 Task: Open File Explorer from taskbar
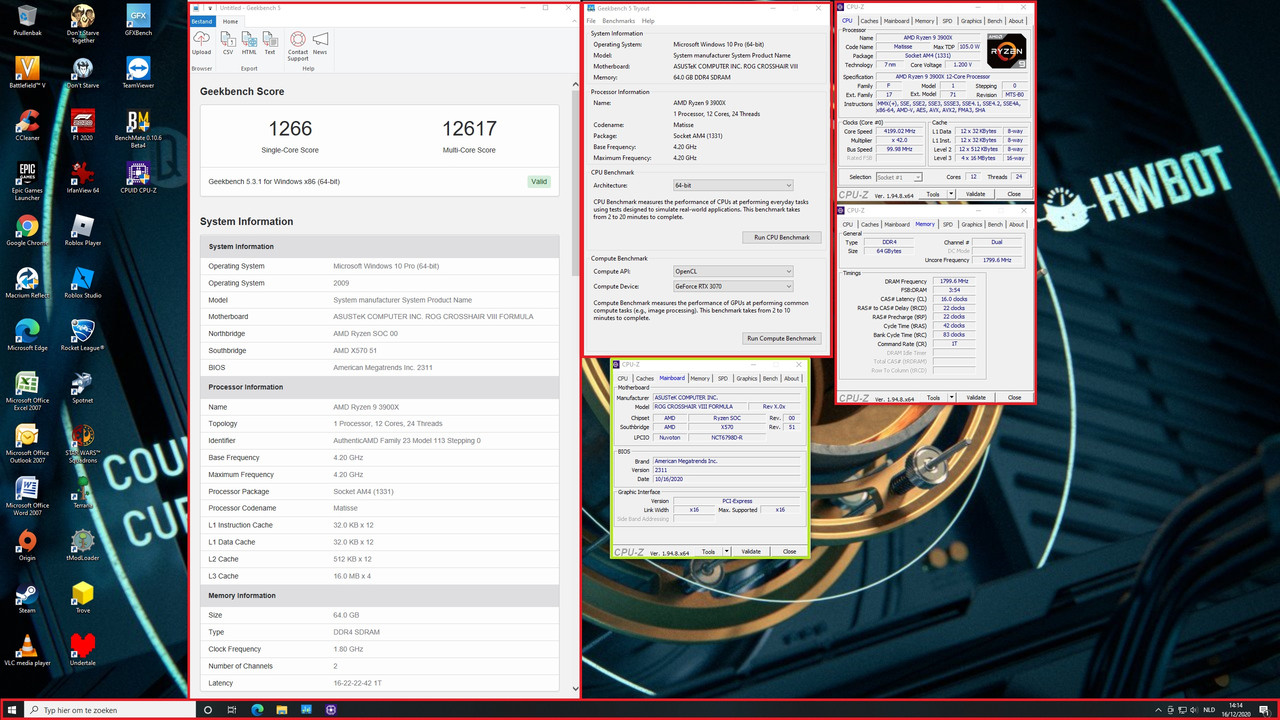(x=282, y=710)
